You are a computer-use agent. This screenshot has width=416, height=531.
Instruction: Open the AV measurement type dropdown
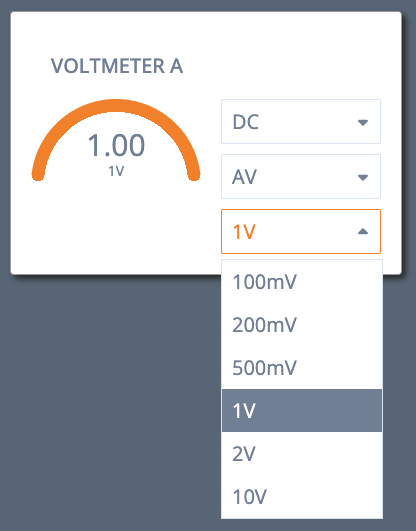301,176
